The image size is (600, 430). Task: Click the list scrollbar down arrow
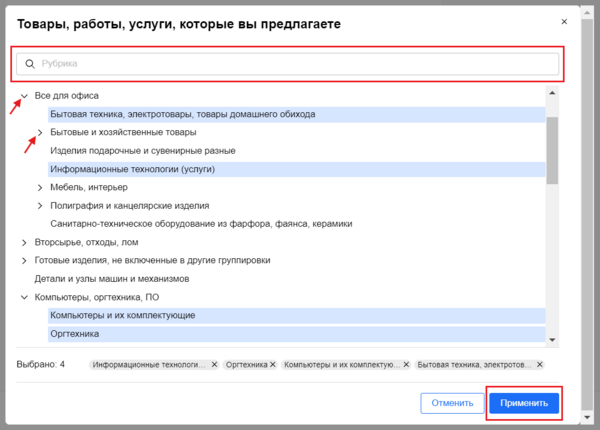click(x=552, y=340)
